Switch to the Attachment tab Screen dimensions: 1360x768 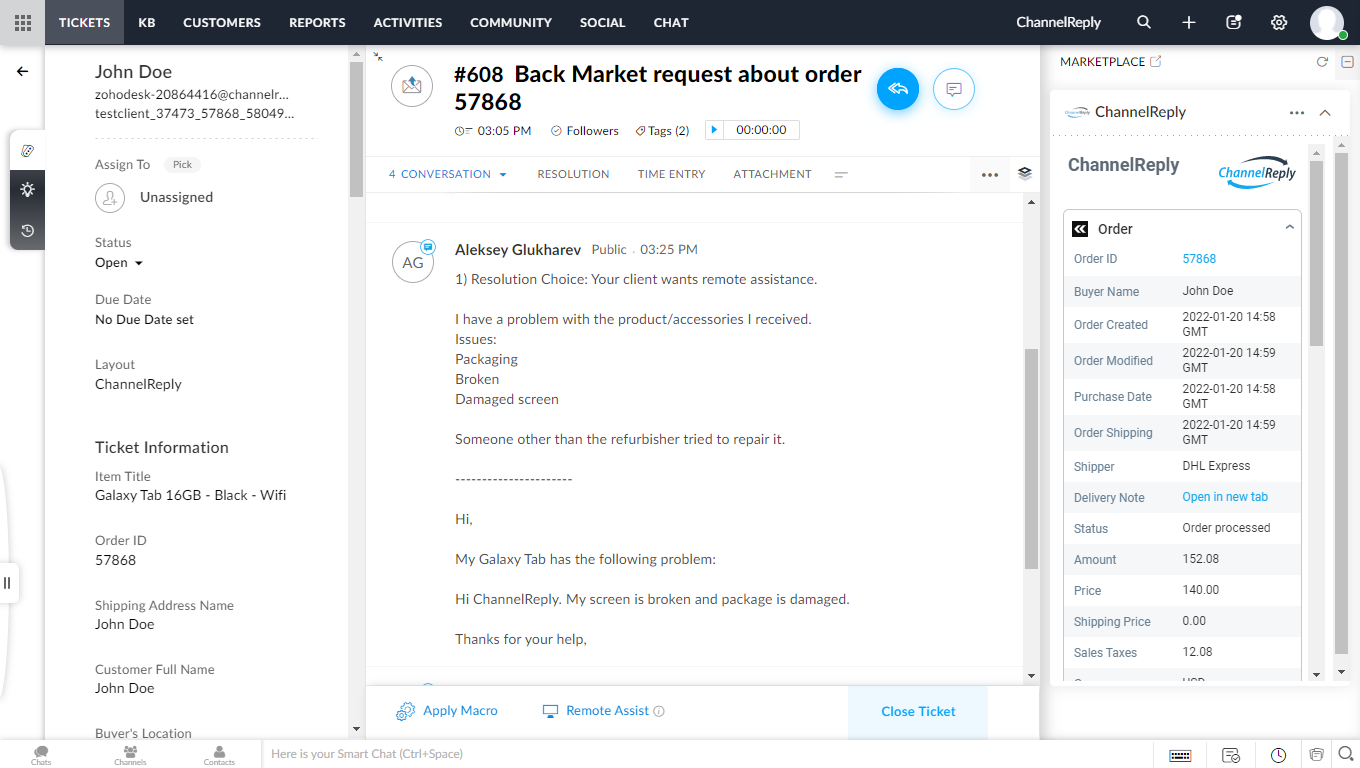[x=773, y=174]
